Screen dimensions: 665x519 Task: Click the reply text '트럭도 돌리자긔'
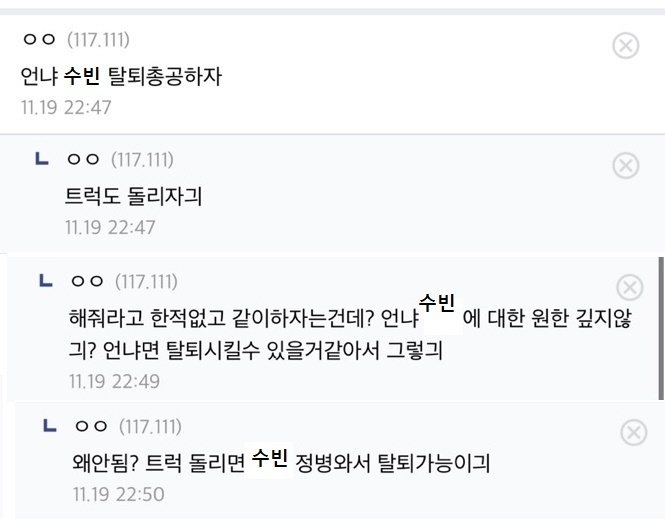[133, 196]
